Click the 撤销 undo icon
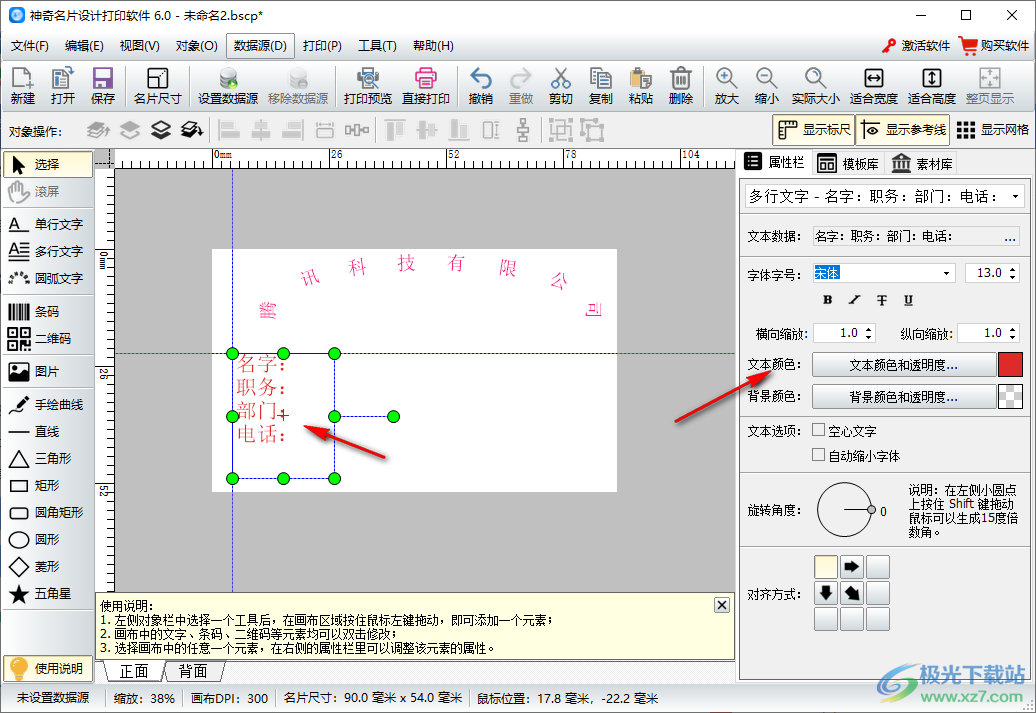The width and height of the screenshot is (1036, 713). (x=480, y=86)
